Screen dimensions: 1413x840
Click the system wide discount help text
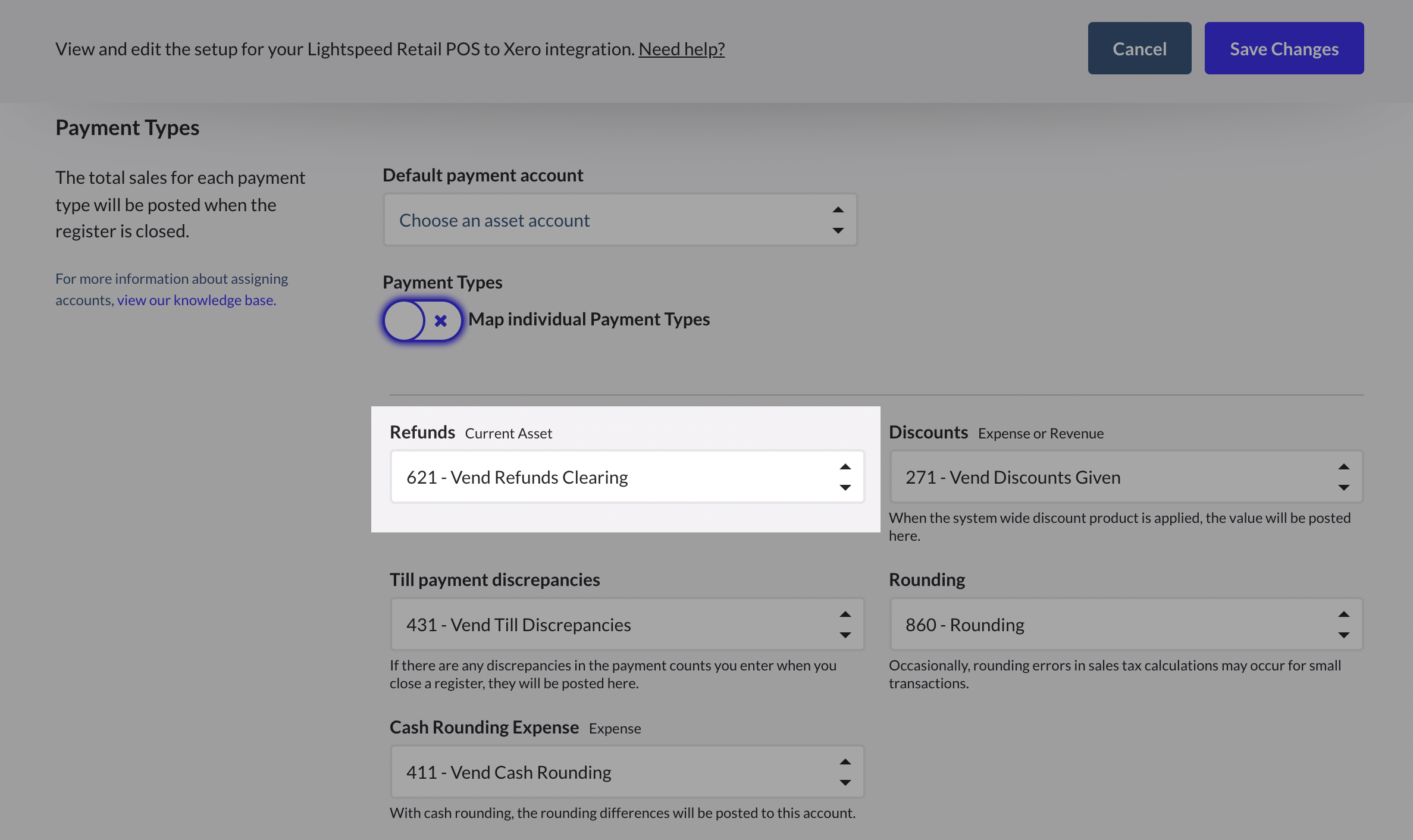point(1120,526)
